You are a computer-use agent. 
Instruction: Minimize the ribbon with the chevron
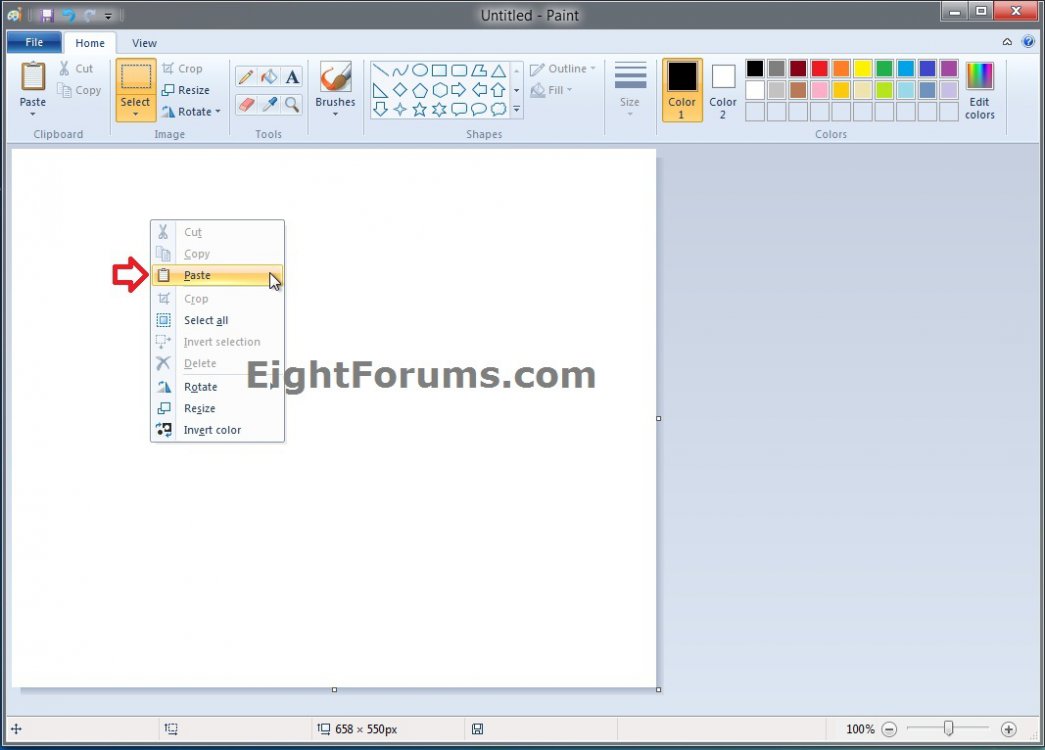pos(1007,42)
